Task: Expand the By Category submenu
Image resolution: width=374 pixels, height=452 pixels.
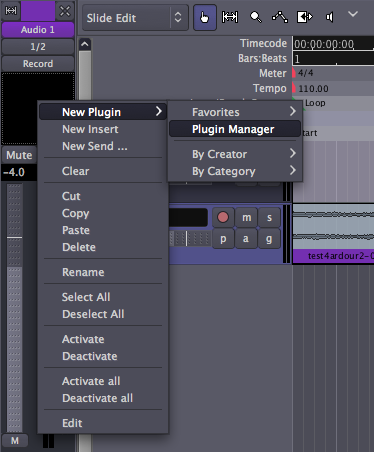Action: 235,171
